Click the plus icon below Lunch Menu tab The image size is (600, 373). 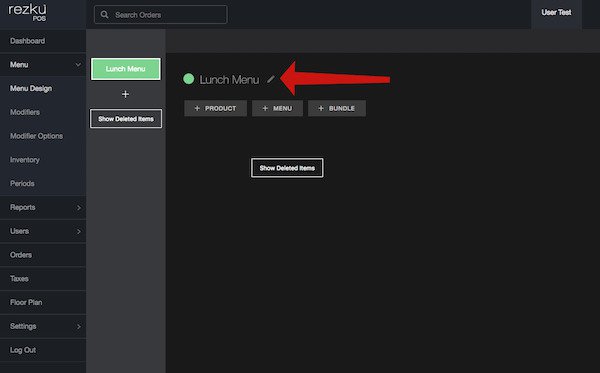(x=125, y=94)
